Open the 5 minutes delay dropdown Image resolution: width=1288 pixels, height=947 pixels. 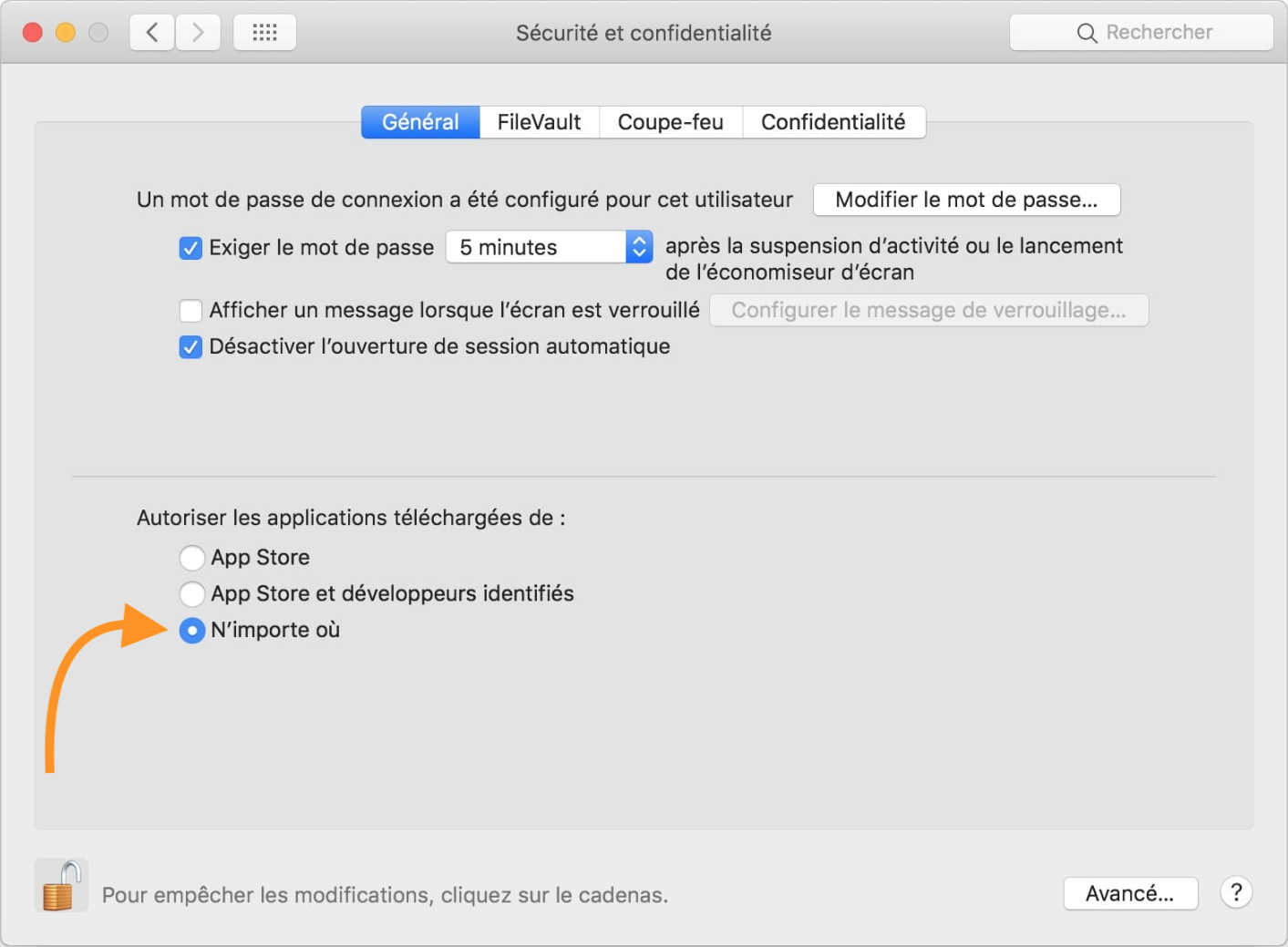pyautogui.click(x=549, y=247)
